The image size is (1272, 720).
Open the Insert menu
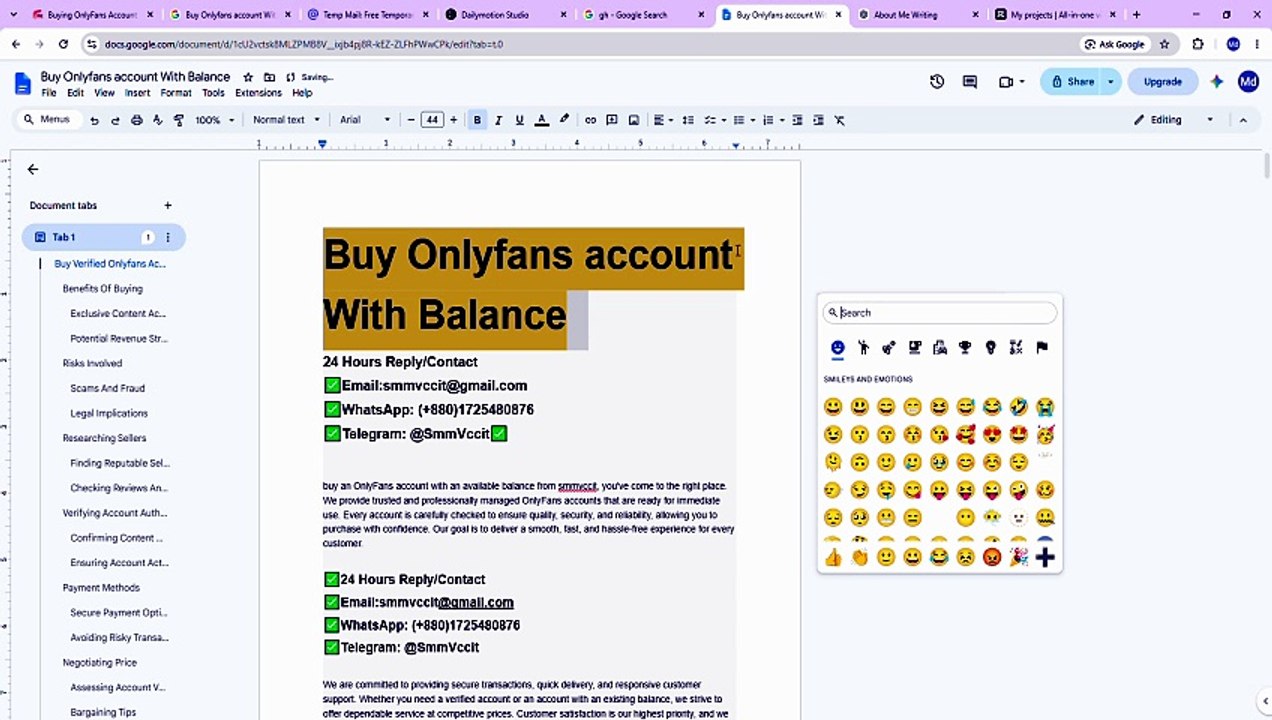(137, 93)
